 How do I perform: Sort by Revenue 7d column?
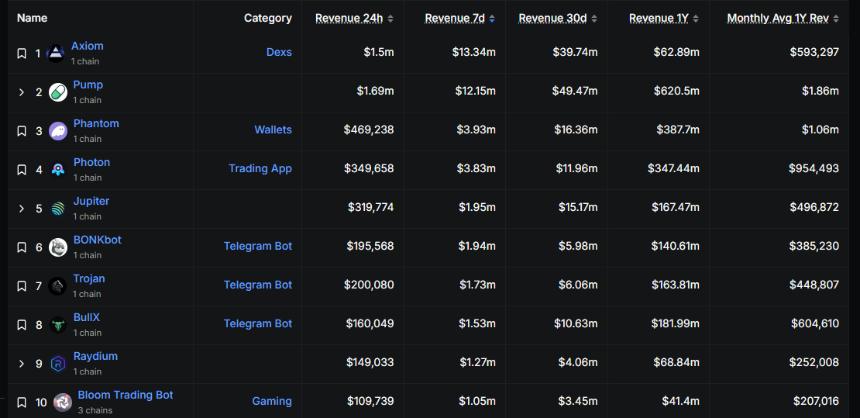pyautogui.click(x=460, y=18)
